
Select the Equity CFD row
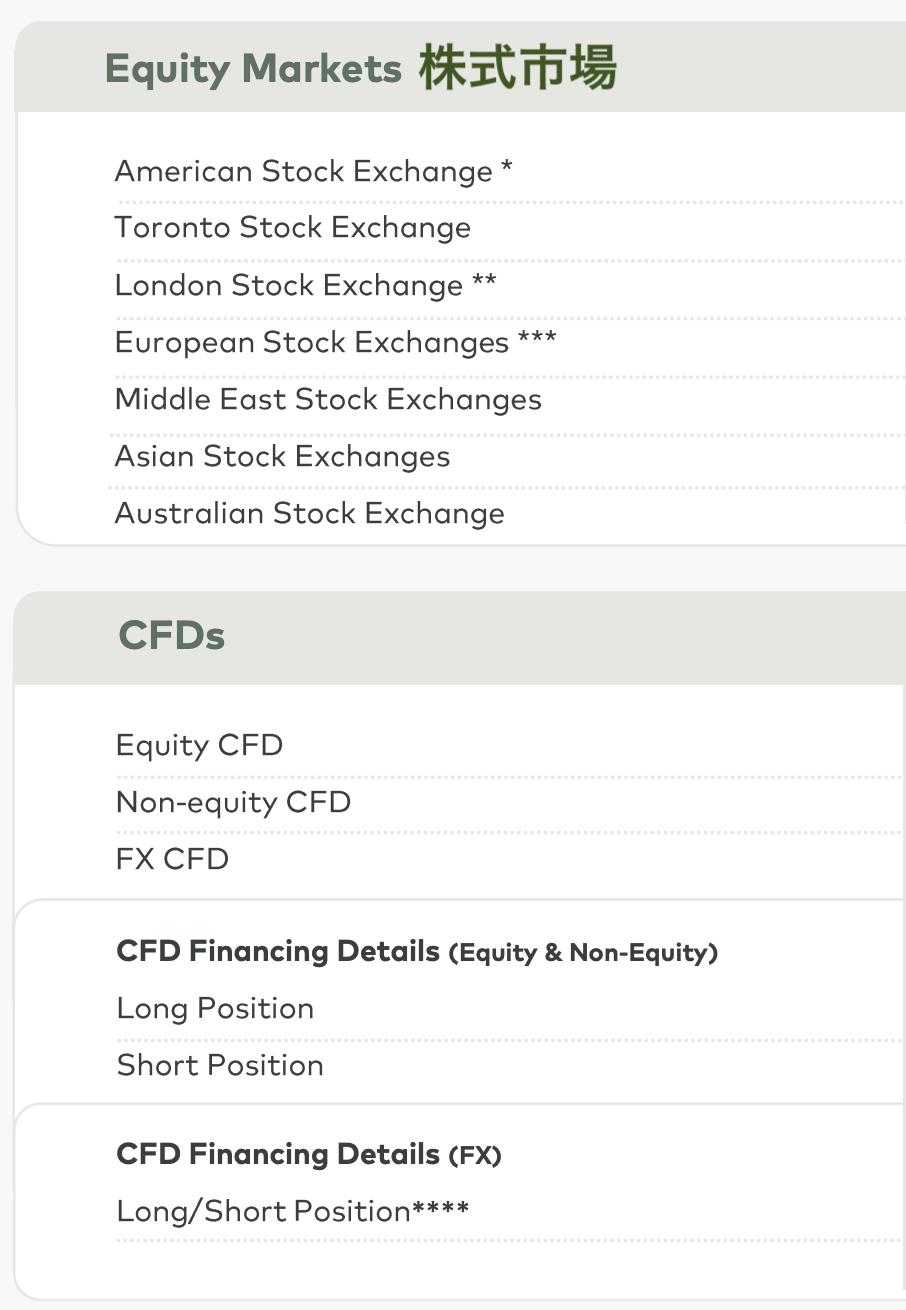point(200,746)
